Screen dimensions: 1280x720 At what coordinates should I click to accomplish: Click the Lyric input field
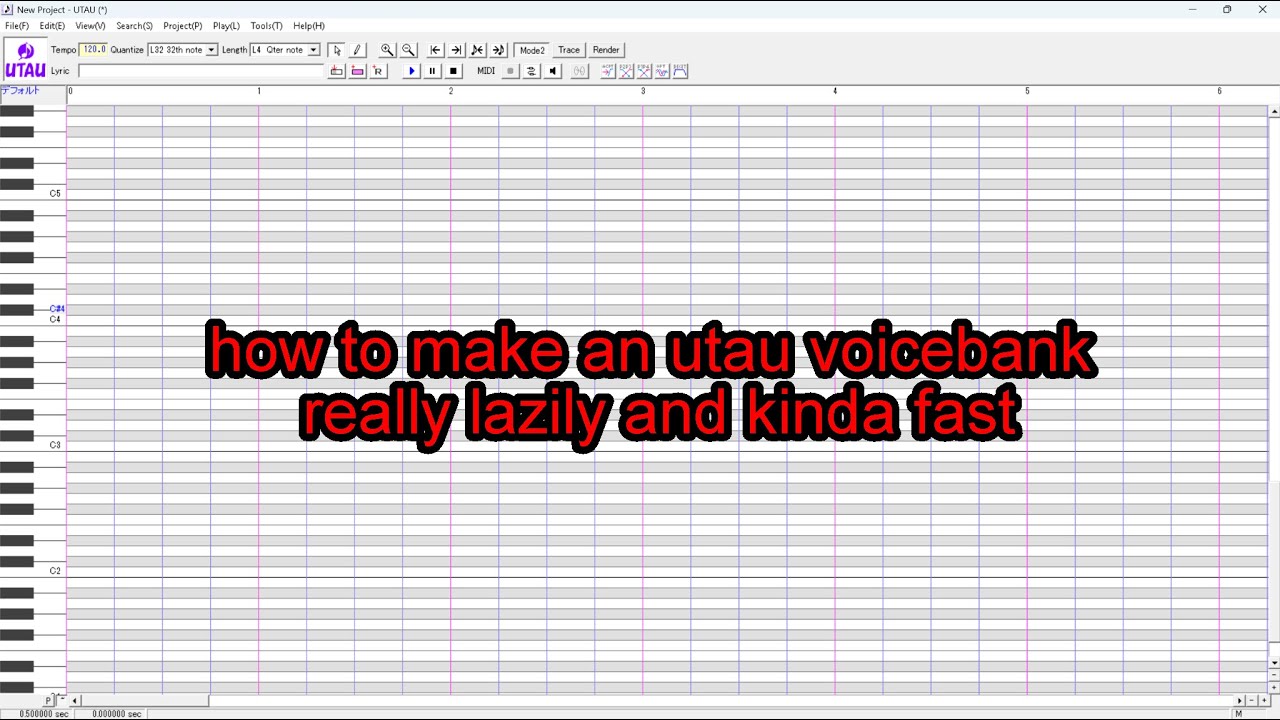(x=201, y=71)
